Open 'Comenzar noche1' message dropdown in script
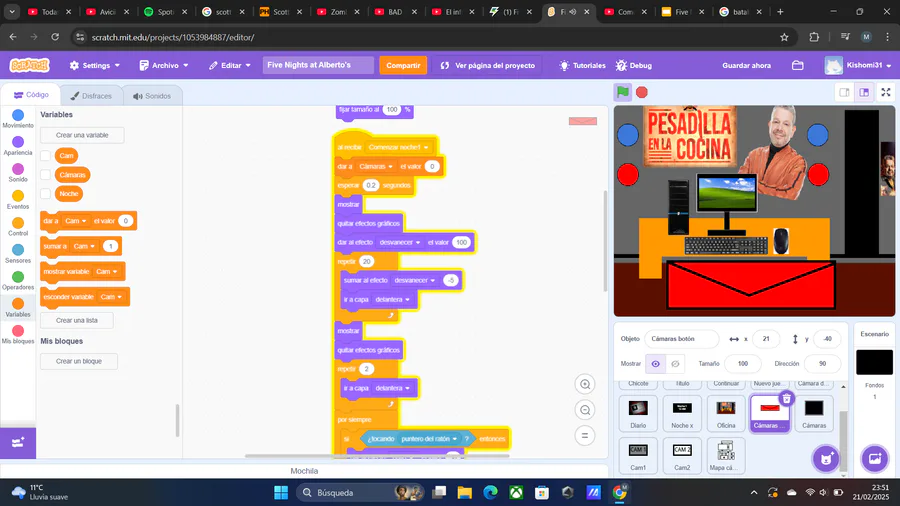Screen dimensions: 900x506 click(398, 147)
